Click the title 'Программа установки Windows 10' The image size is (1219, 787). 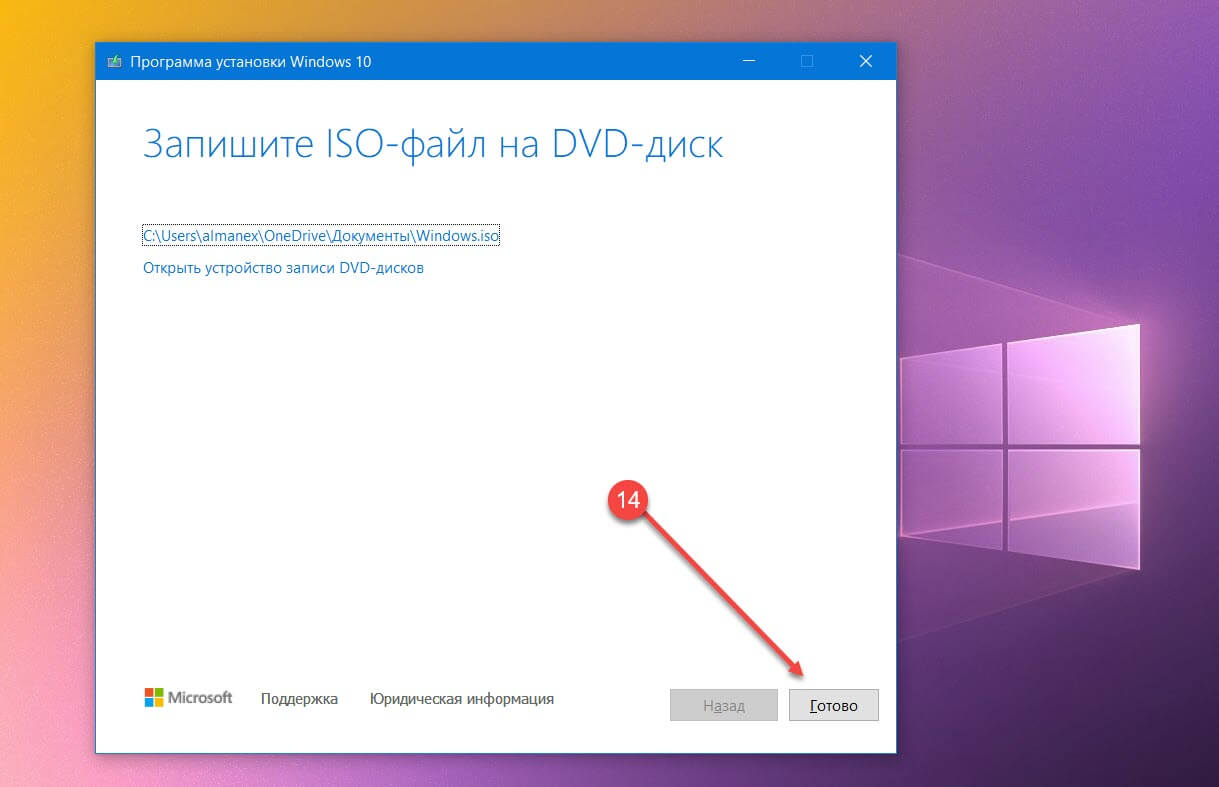tap(251, 62)
